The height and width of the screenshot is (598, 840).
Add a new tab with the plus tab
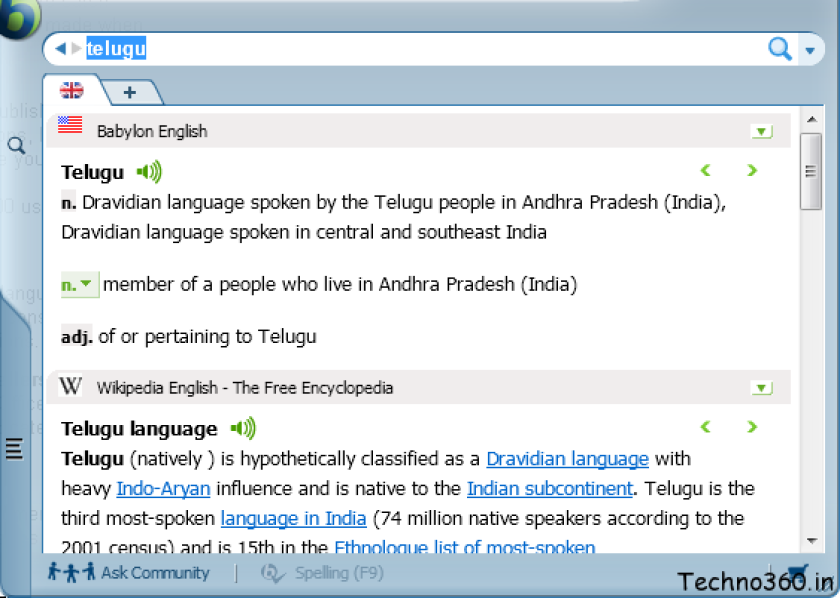tap(130, 92)
